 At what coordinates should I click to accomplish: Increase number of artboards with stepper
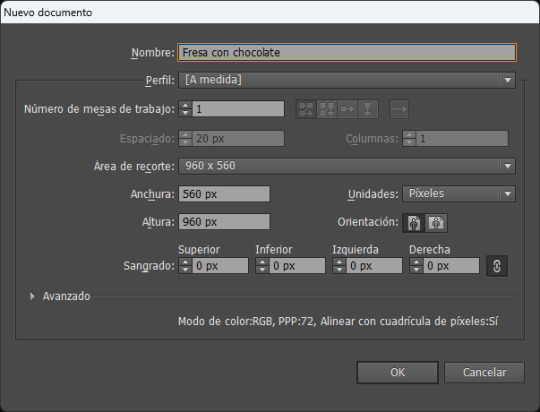pyautogui.click(x=185, y=105)
